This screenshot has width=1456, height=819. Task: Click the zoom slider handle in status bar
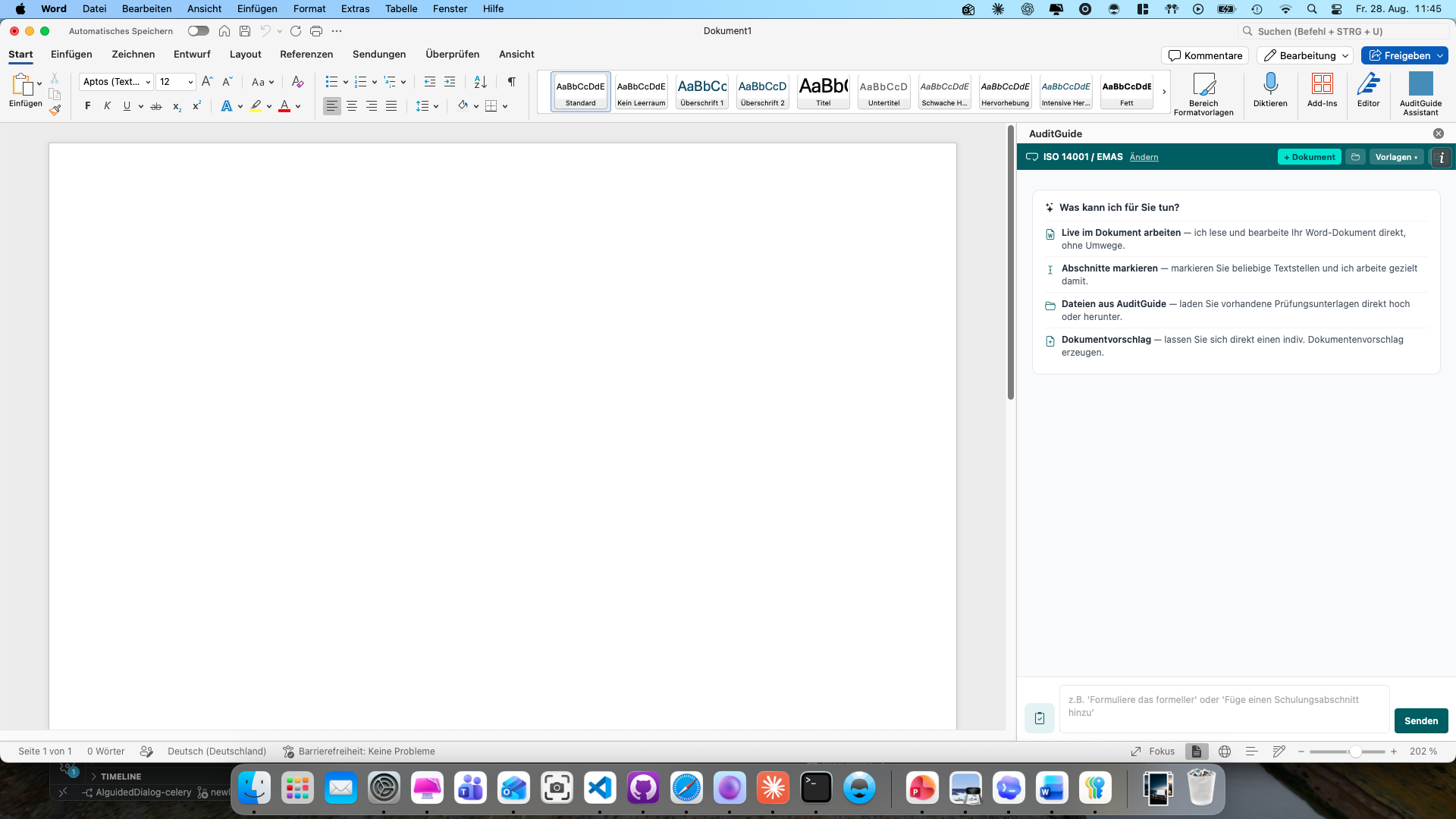tap(1355, 752)
